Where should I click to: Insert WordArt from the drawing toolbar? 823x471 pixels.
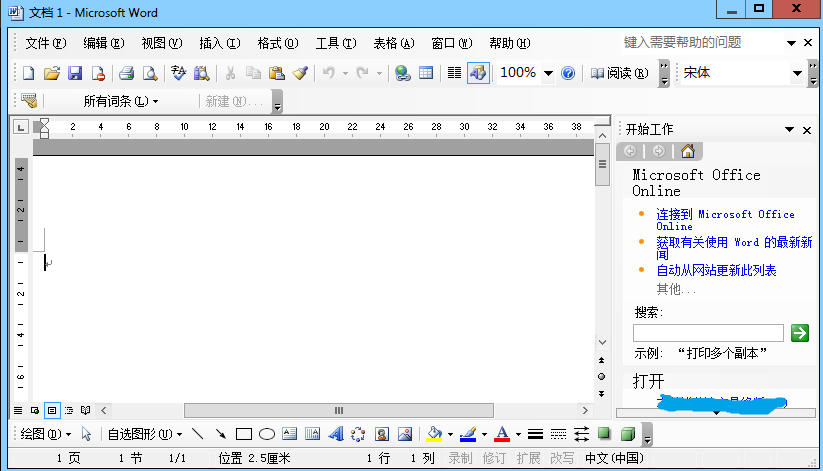336,434
